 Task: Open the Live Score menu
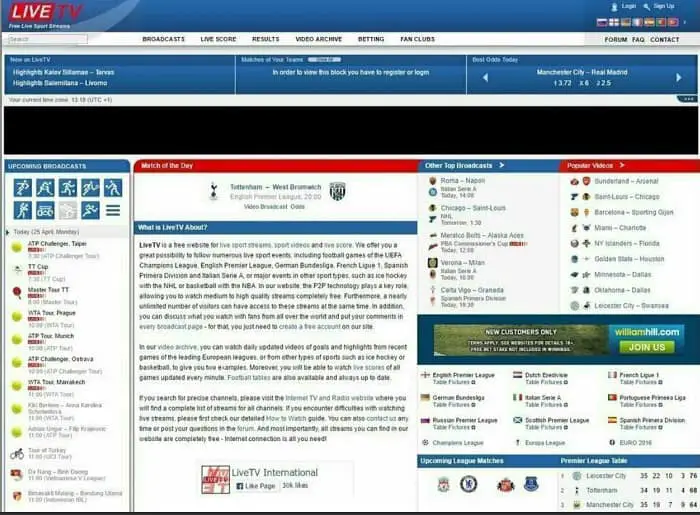click(x=218, y=39)
